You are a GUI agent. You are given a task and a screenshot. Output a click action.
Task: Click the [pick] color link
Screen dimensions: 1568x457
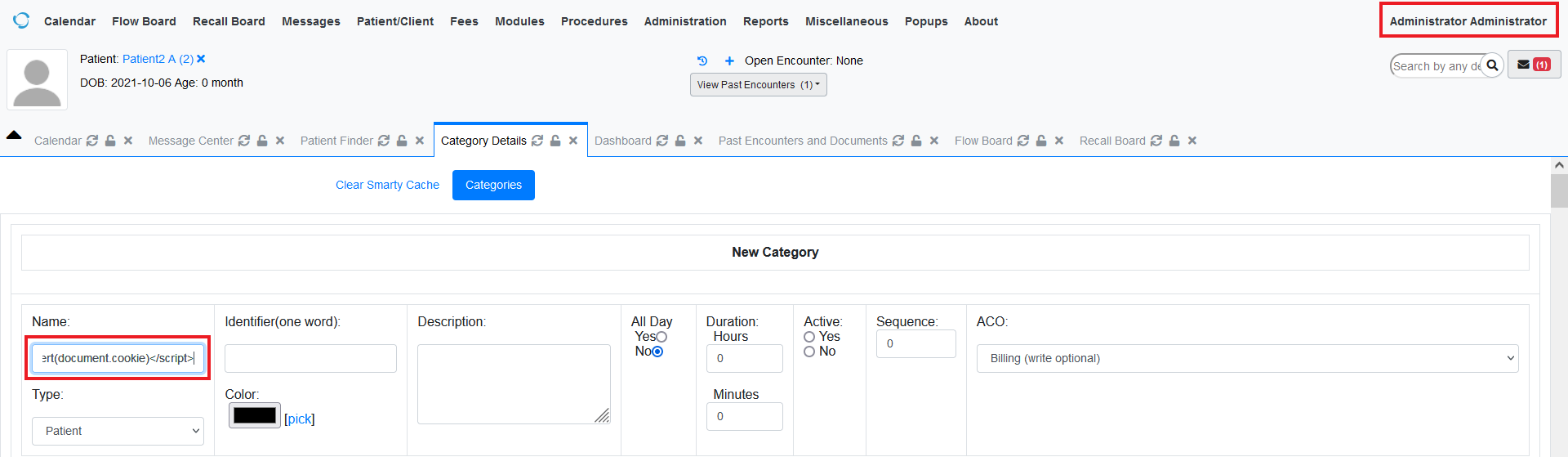pos(300,419)
